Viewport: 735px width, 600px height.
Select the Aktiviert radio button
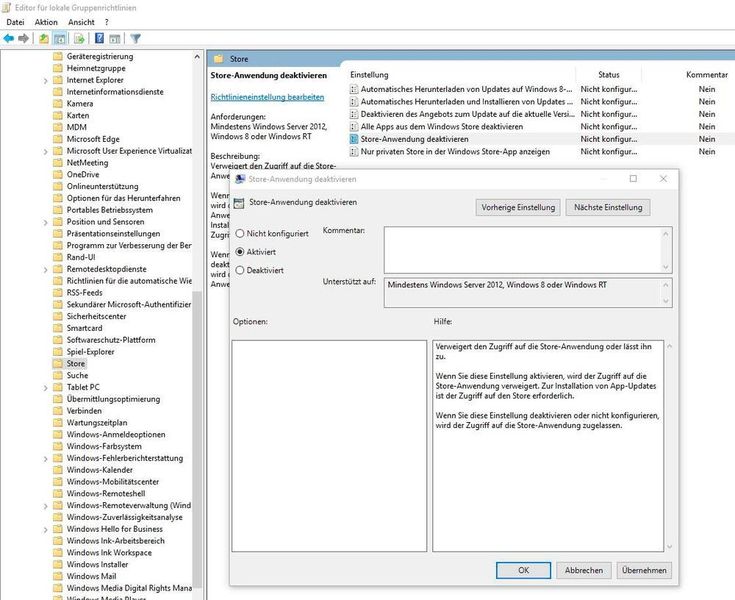pos(240,252)
